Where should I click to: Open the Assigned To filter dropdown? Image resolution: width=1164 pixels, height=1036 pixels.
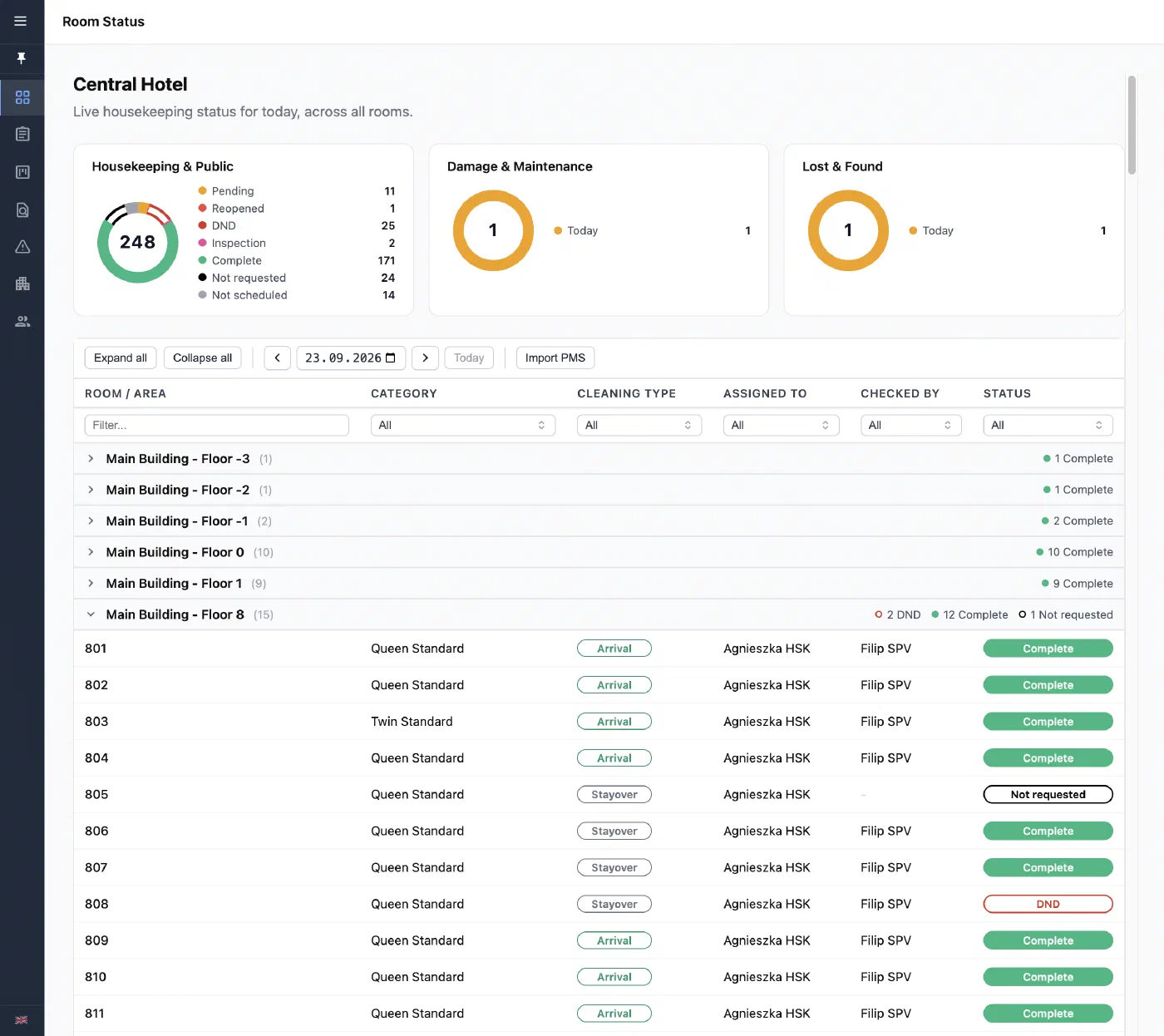click(x=781, y=426)
